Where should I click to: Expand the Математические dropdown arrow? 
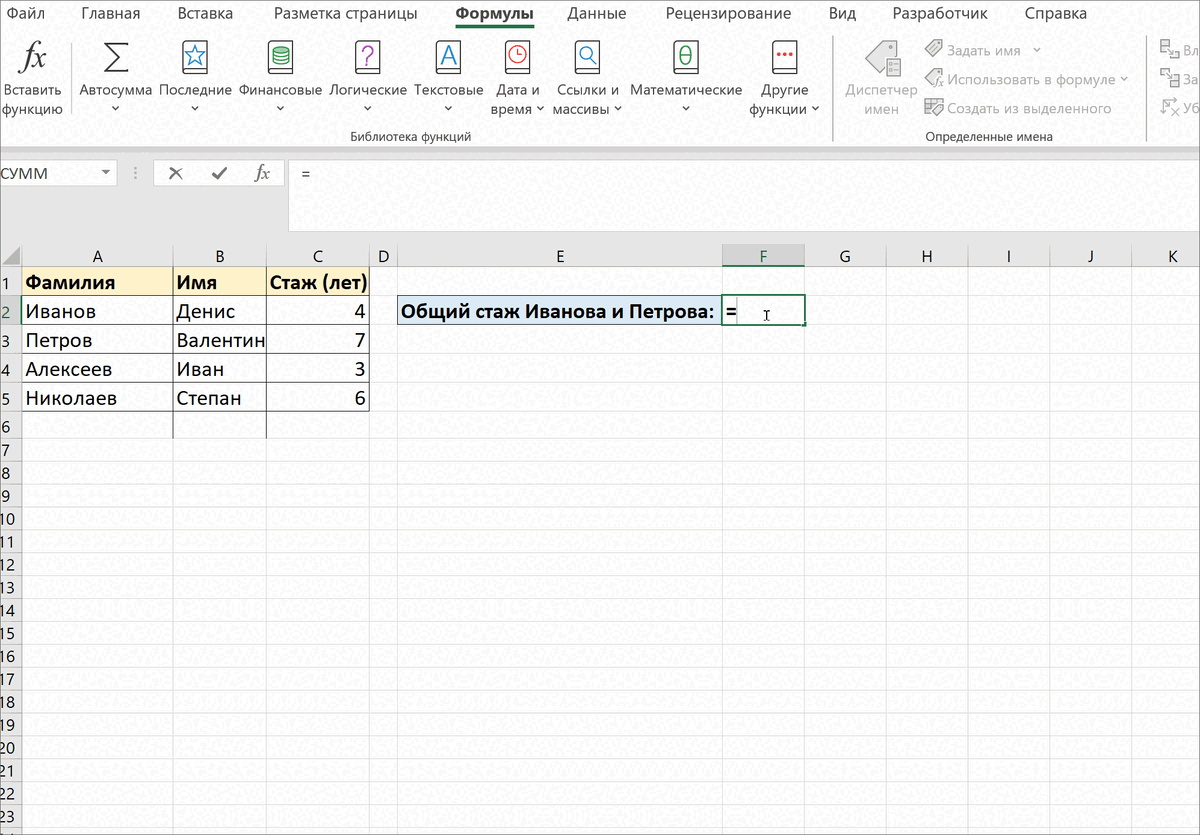(686, 109)
